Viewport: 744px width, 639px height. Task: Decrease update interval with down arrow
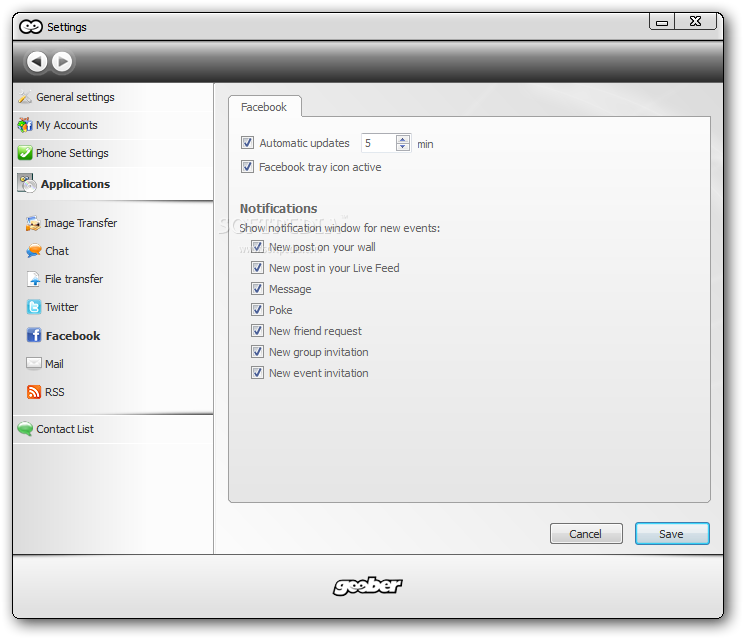pos(403,147)
